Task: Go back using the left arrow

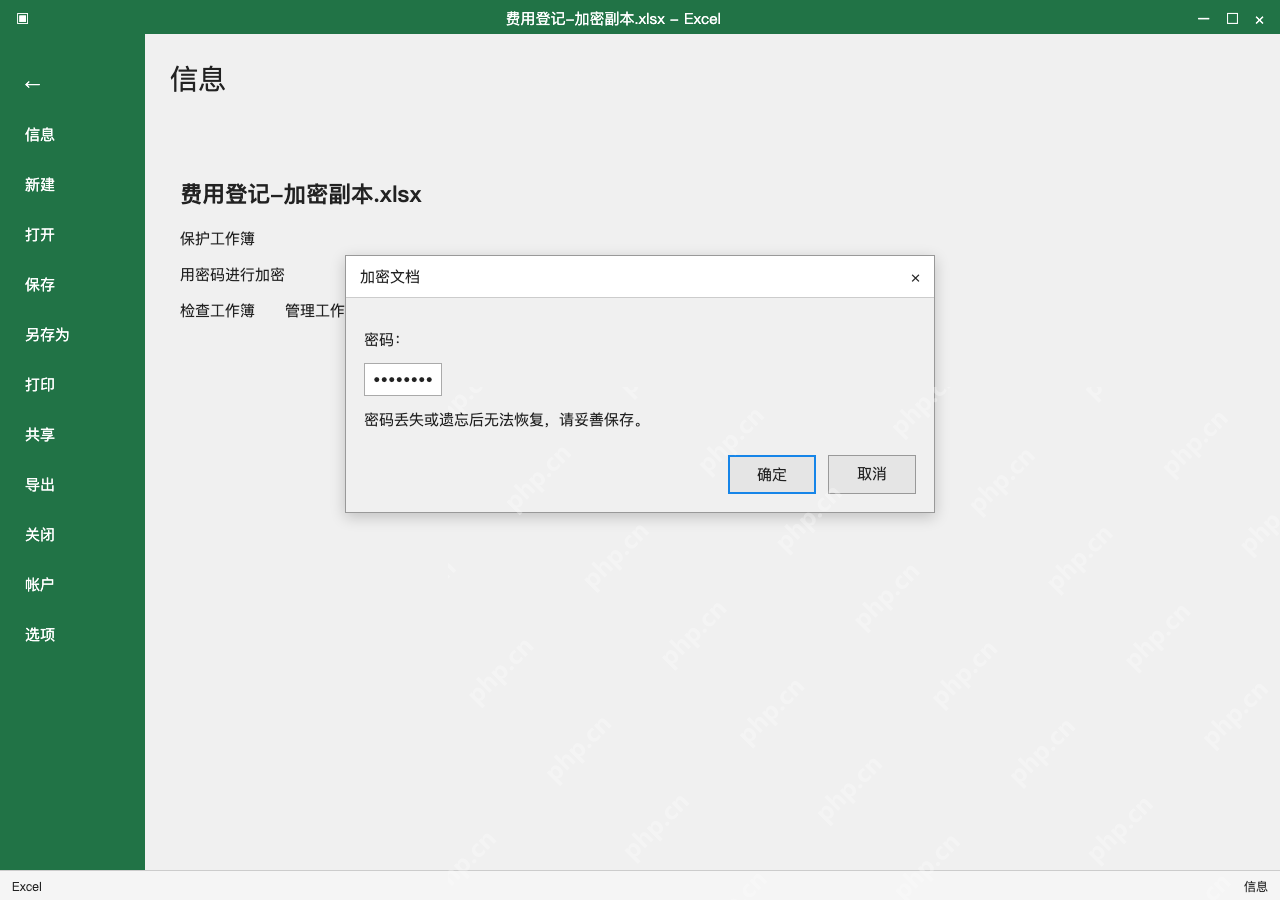Action: click(x=32, y=84)
